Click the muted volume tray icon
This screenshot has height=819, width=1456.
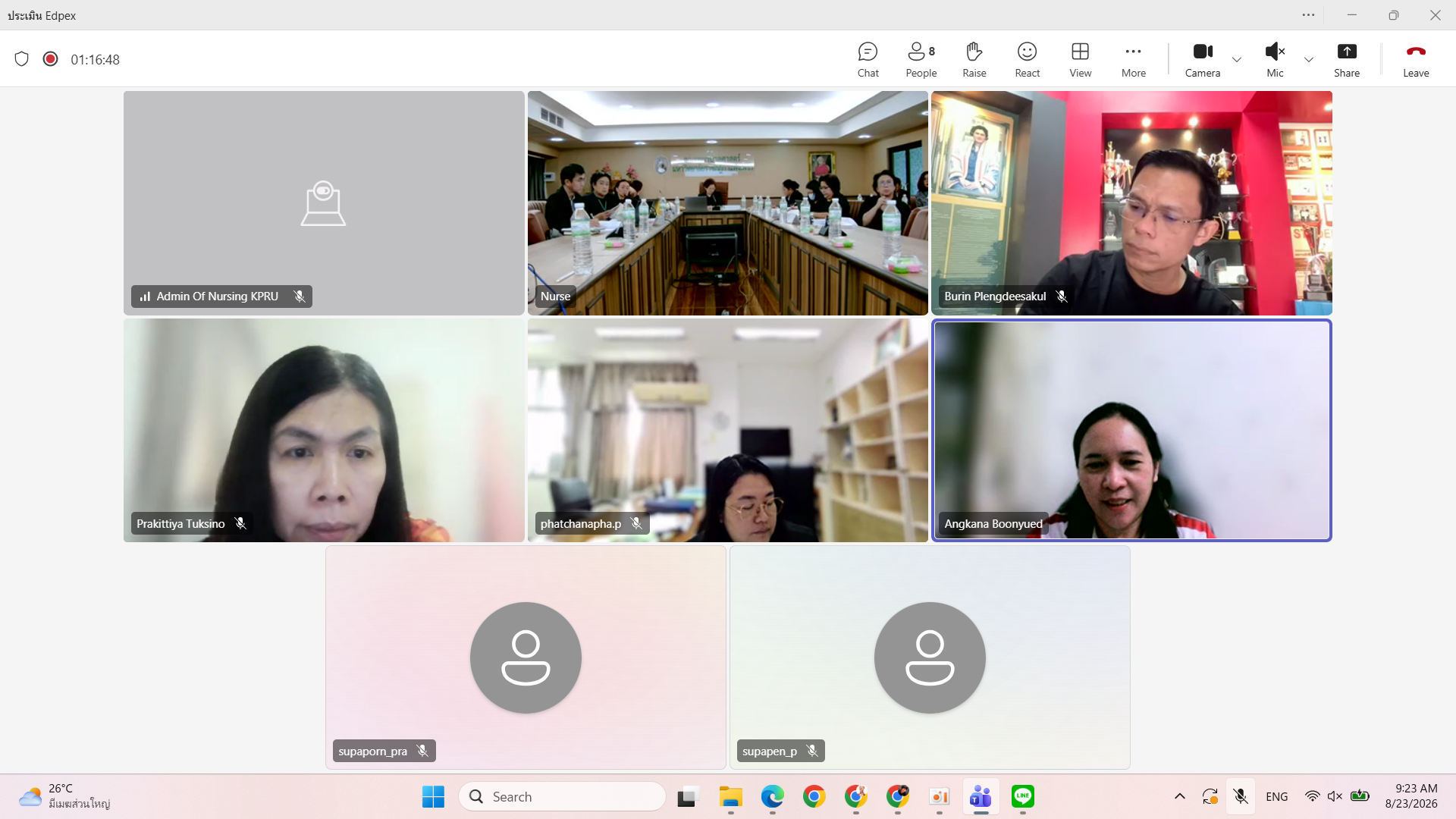(1335, 796)
